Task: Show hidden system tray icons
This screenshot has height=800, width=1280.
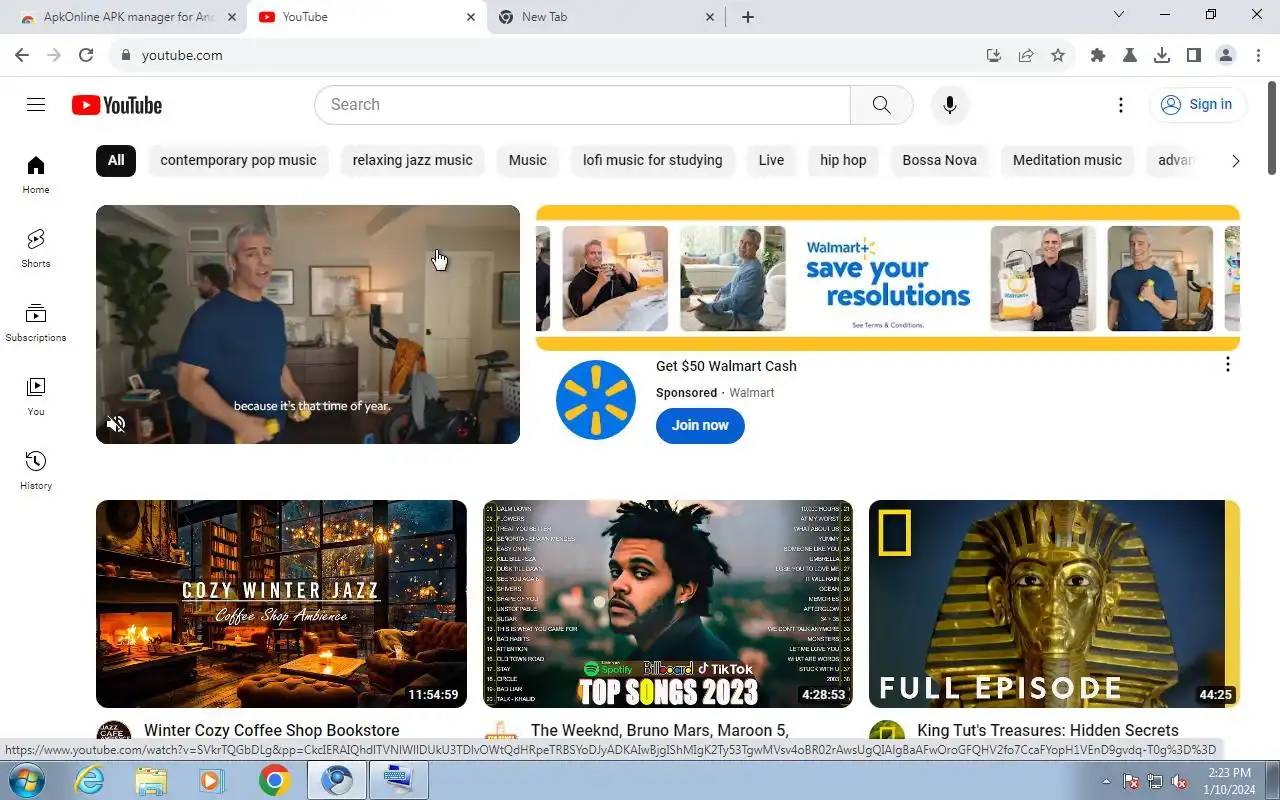Action: (x=1106, y=781)
